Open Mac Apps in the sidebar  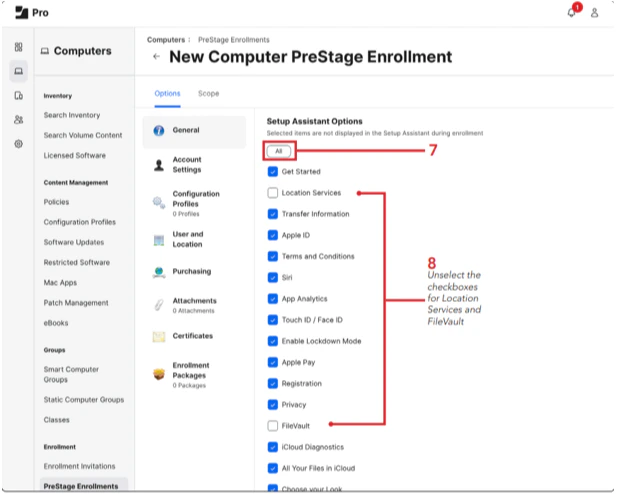pos(60,283)
